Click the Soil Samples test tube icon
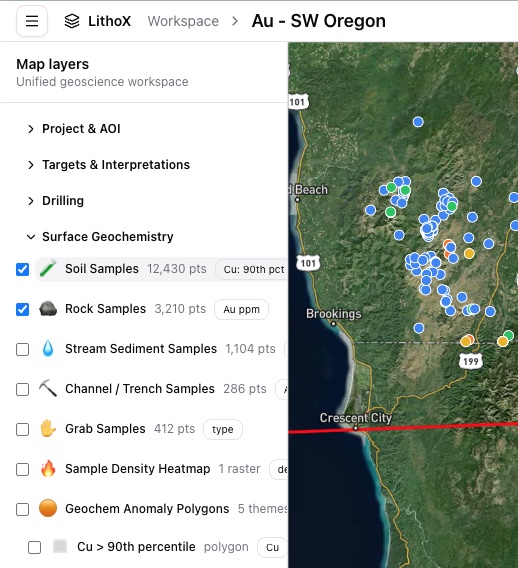Viewport: 518px width, 568px height. tap(48, 269)
